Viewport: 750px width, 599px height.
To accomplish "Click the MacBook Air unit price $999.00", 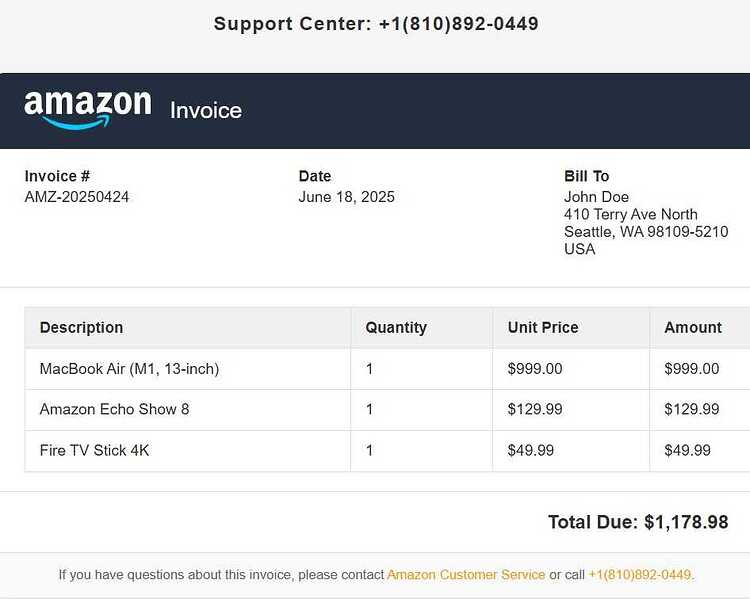I will point(535,369).
